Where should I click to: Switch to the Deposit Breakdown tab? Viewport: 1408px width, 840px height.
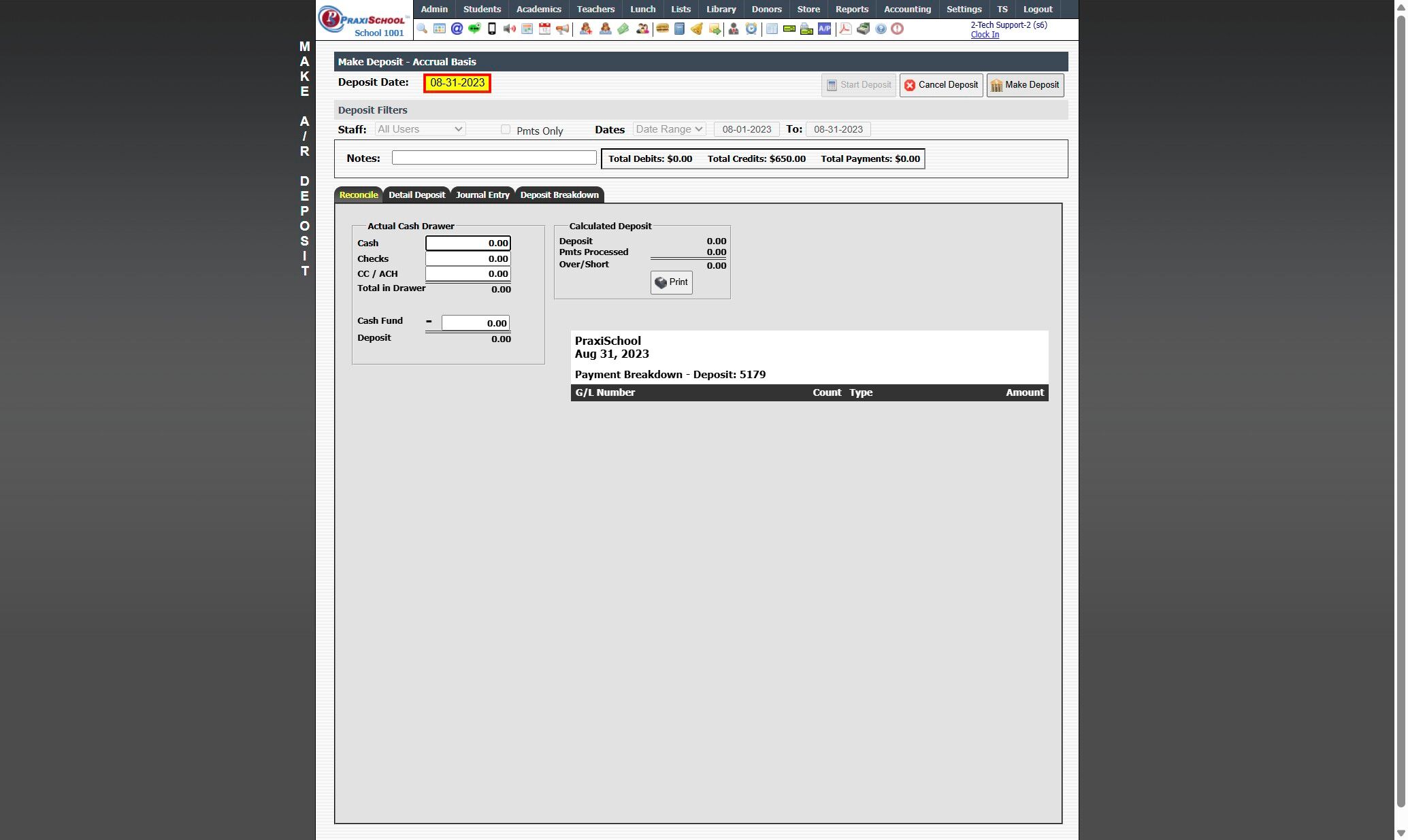(x=559, y=195)
